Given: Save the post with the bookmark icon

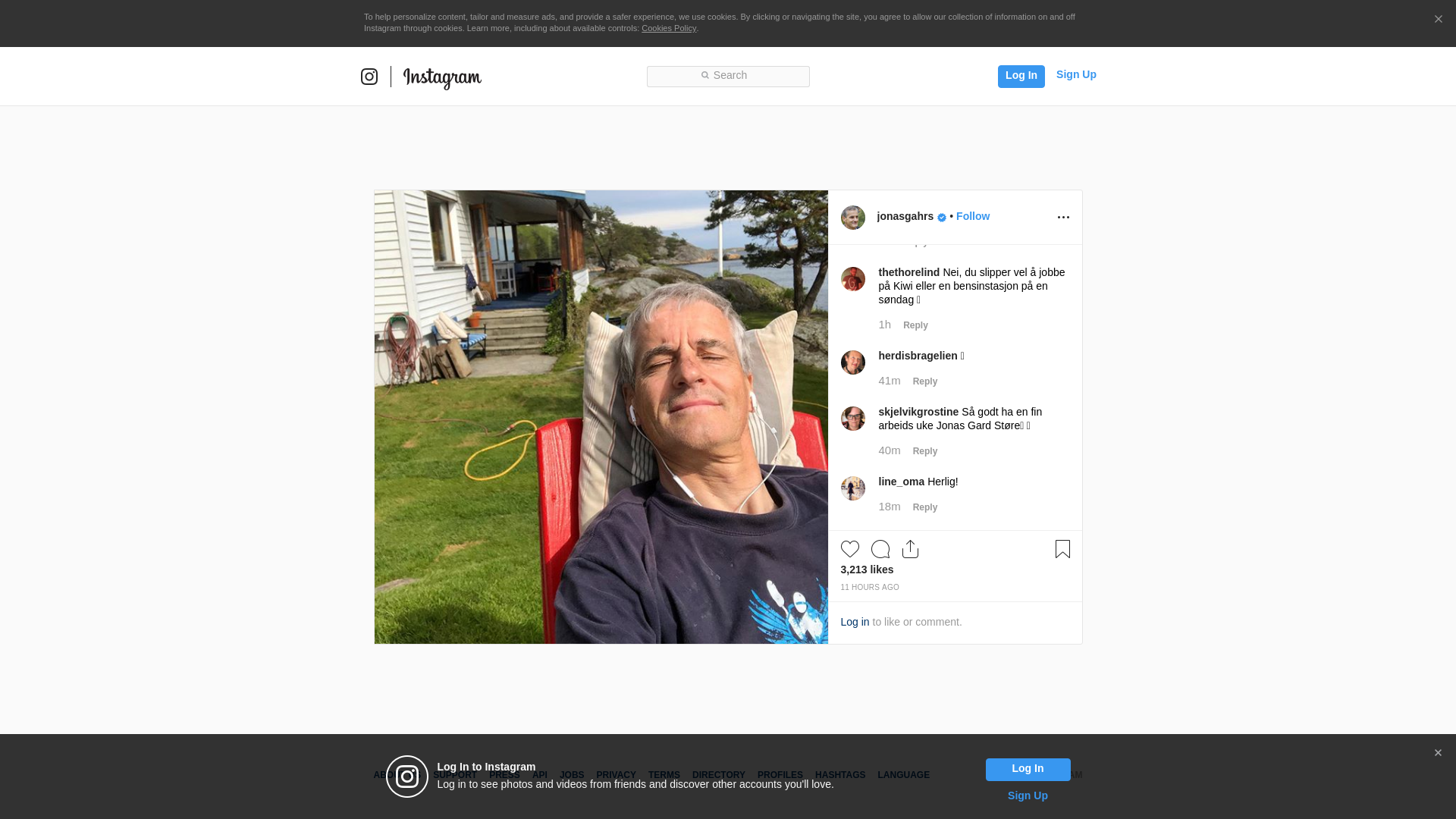Looking at the screenshot, I should pyautogui.click(x=1062, y=549).
